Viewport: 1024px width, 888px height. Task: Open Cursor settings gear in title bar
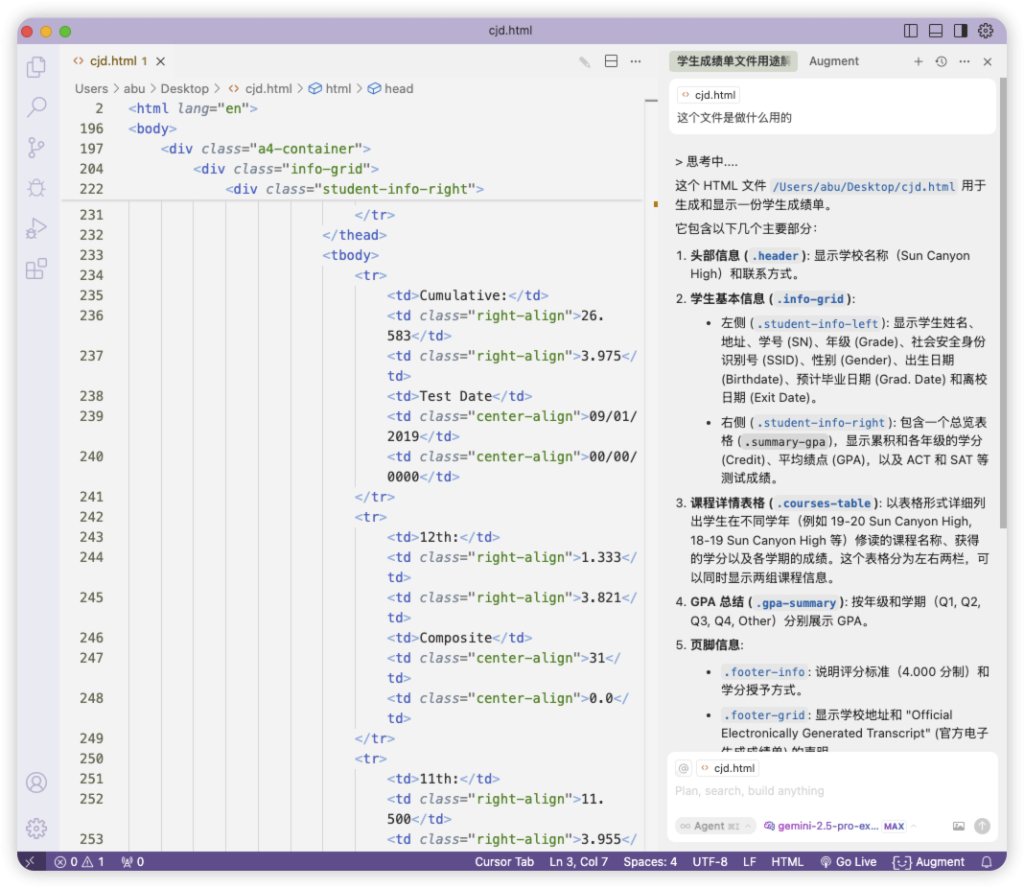[x=985, y=31]
